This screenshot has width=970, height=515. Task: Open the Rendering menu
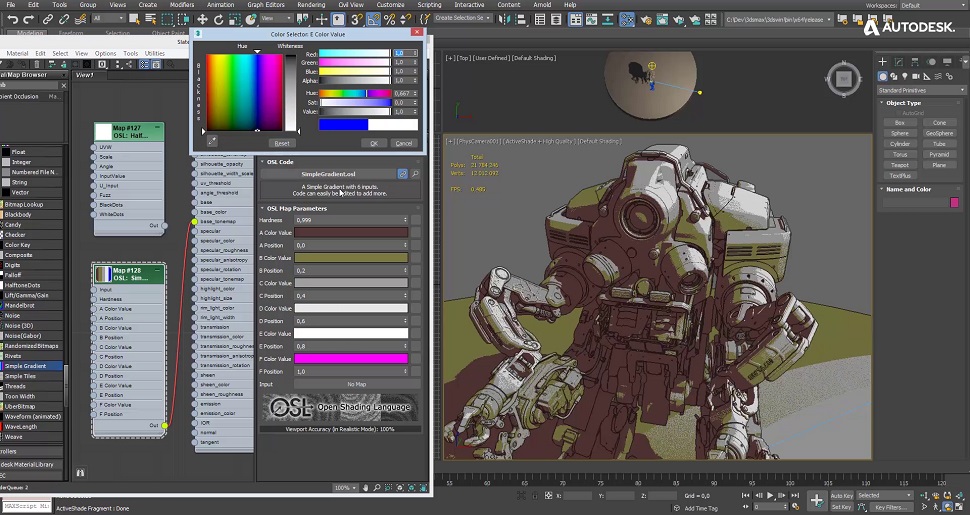click(x=311, y=5)
